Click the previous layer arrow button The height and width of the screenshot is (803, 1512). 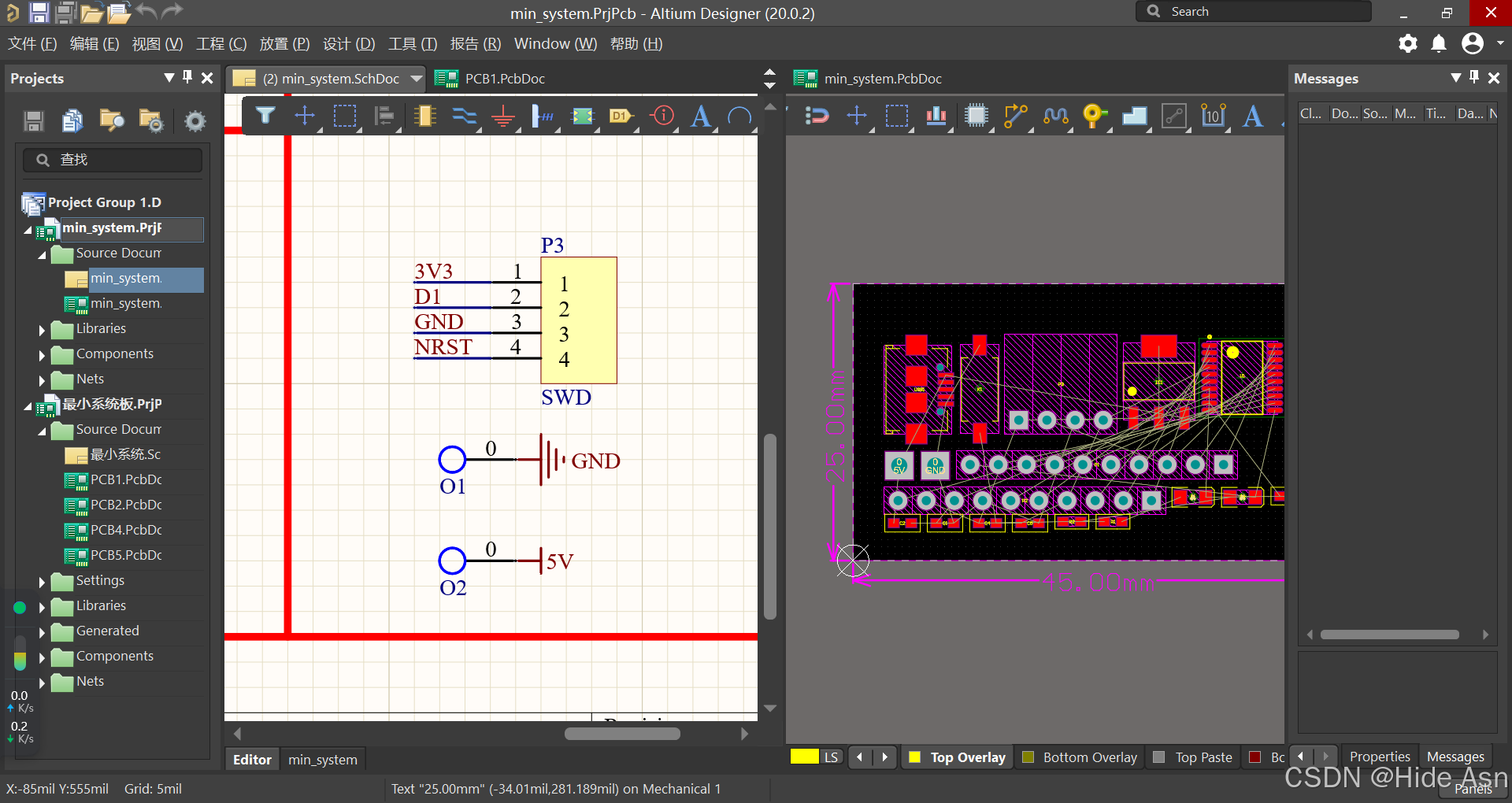(859, 757)
